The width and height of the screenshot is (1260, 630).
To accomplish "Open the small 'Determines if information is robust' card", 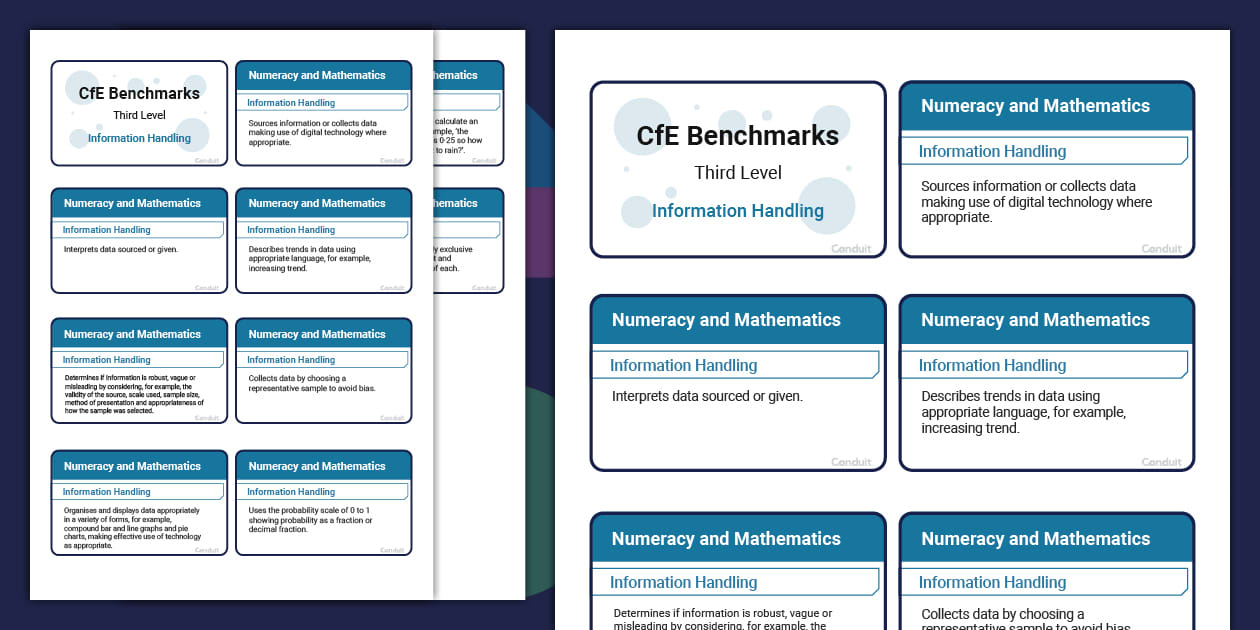I will [x=139, y=371].
